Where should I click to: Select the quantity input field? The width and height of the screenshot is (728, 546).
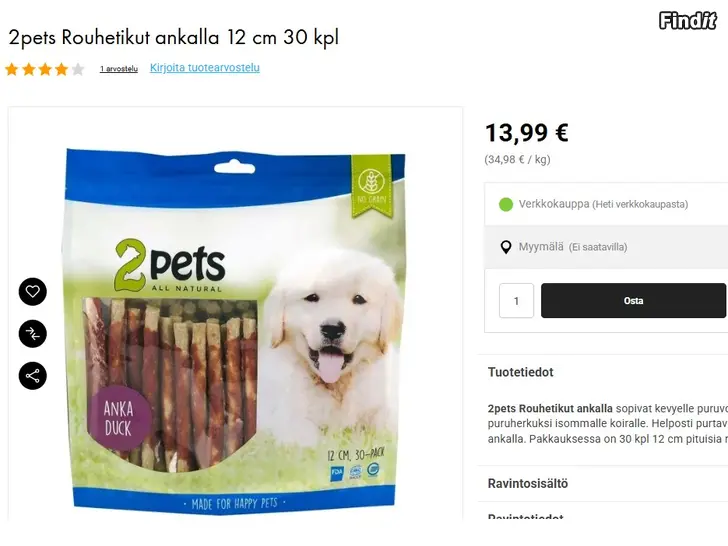pyautogui.click(x=516, y=301)
